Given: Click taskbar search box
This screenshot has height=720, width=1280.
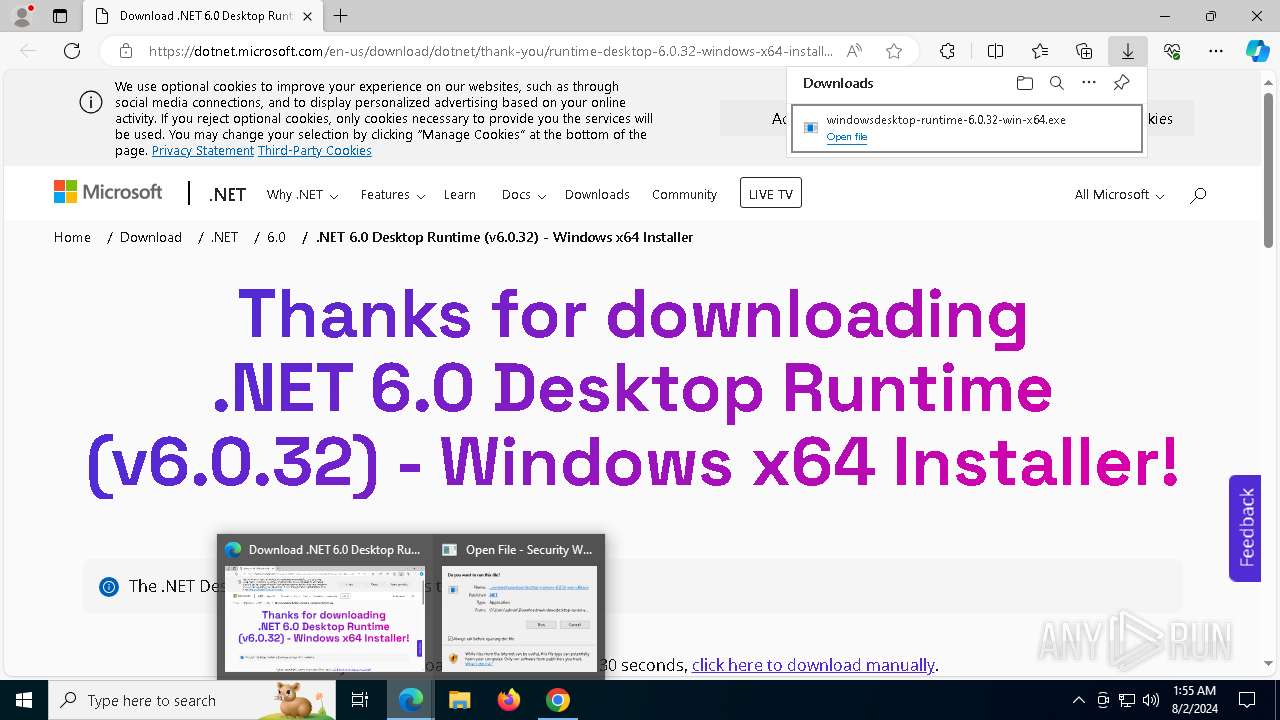Looking at the screenshot, I should point(192,700).
